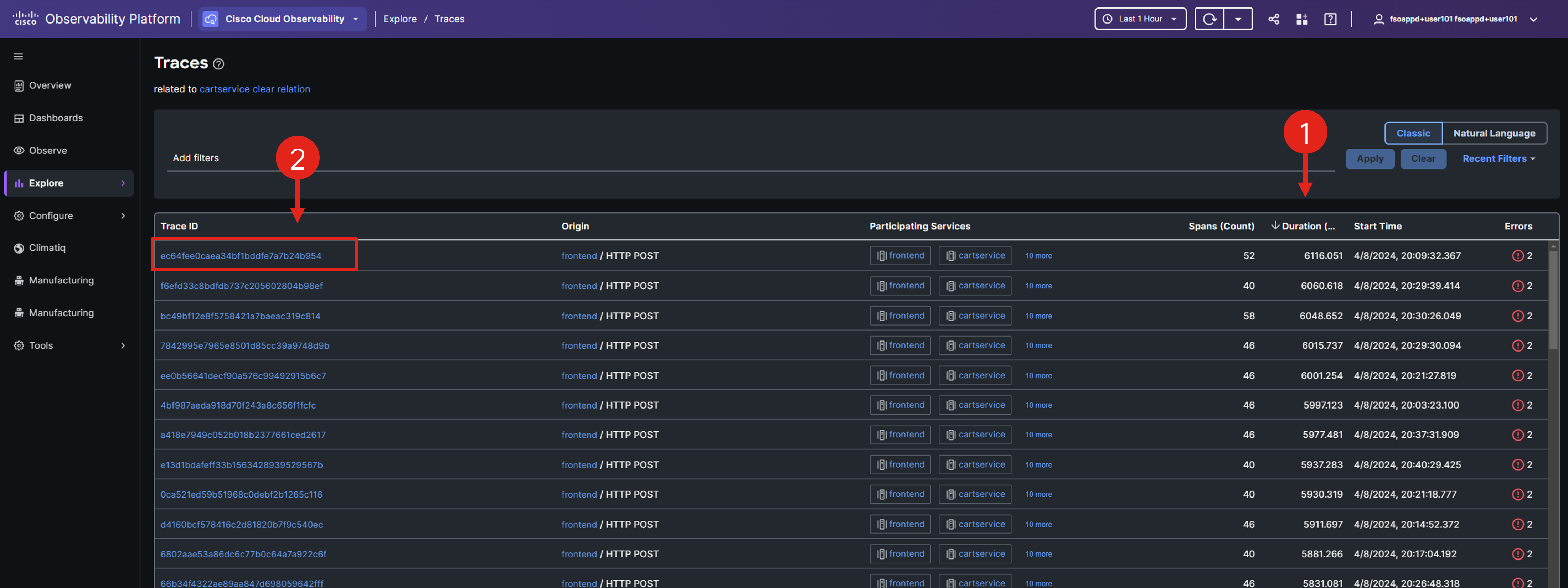1568x588 pixels.
Task: Go to Dashboards in sidebar
Action: pyautogui.click(x=55, y=118)
